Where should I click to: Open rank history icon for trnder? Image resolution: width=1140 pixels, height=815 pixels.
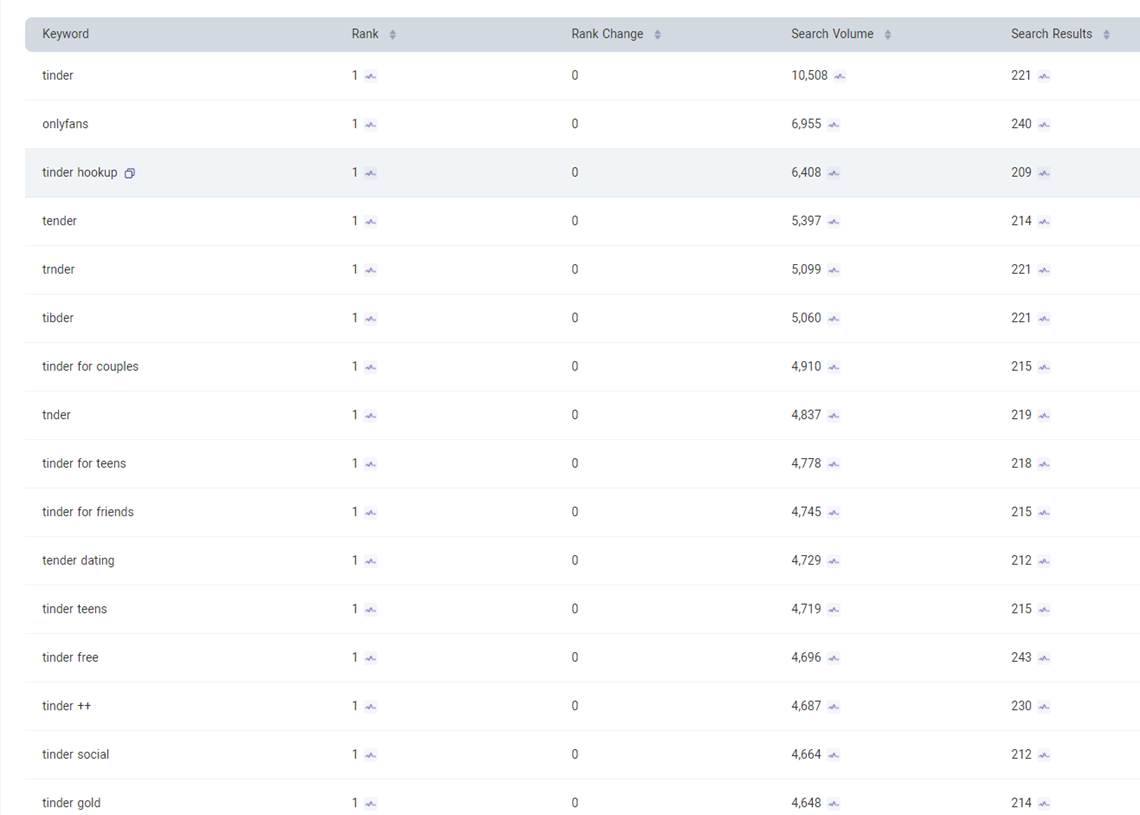pyautogui.click(x=371, y=270)
